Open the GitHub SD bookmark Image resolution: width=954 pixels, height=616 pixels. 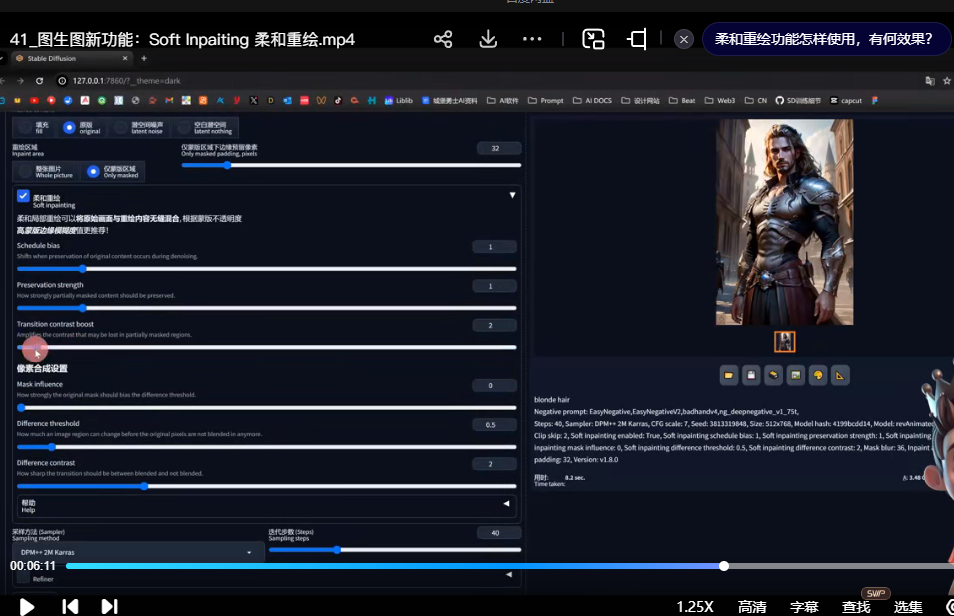coord(798,100)
